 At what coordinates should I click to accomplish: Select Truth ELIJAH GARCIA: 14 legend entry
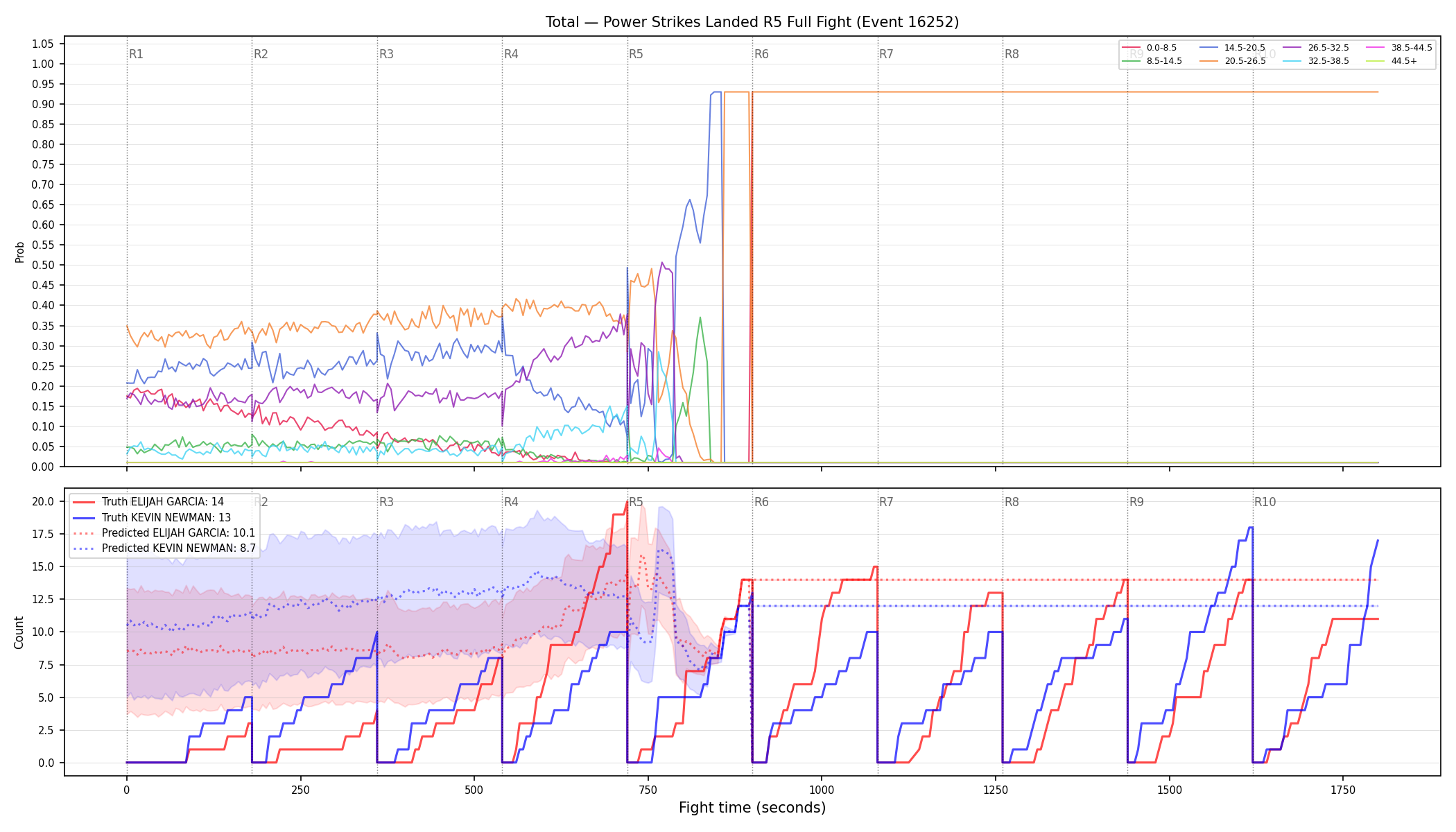pos(148,502)
